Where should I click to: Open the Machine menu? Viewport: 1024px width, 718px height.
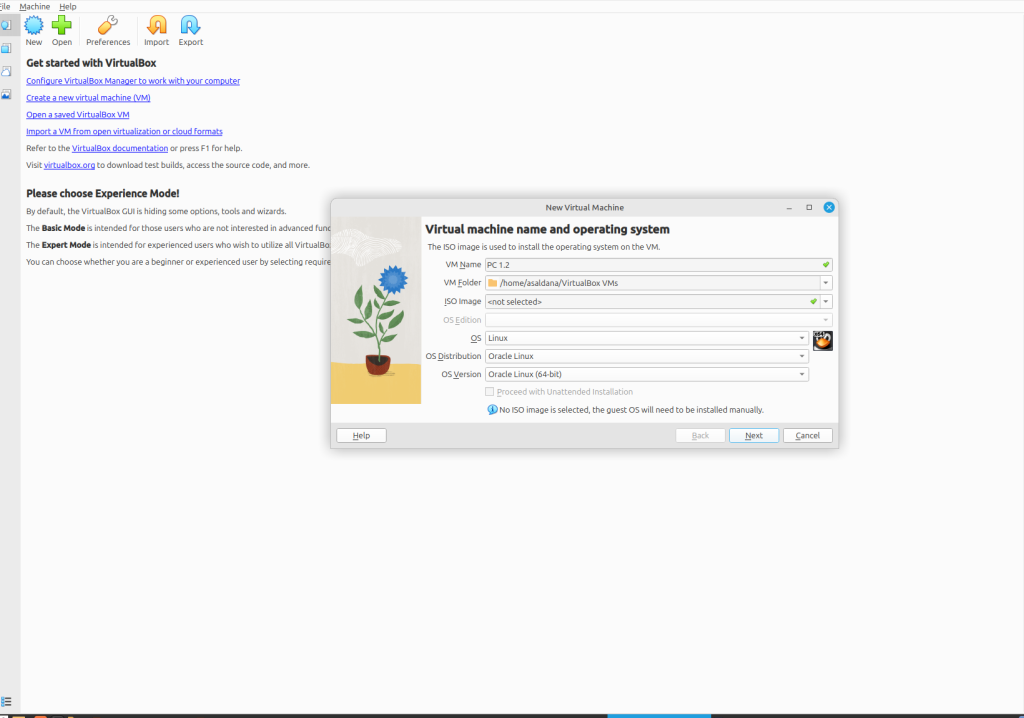35,6
